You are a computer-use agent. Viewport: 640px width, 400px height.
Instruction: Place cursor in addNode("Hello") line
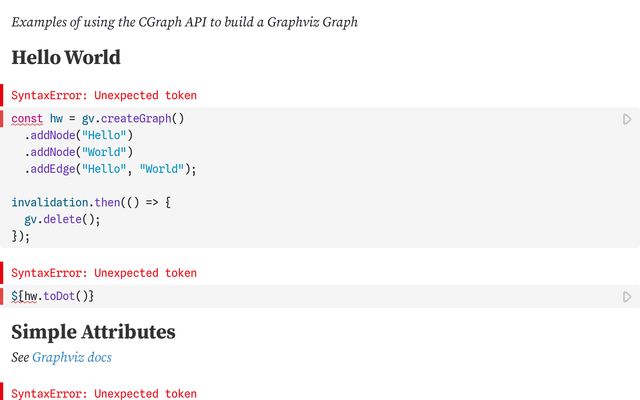(x=79, y=136)
